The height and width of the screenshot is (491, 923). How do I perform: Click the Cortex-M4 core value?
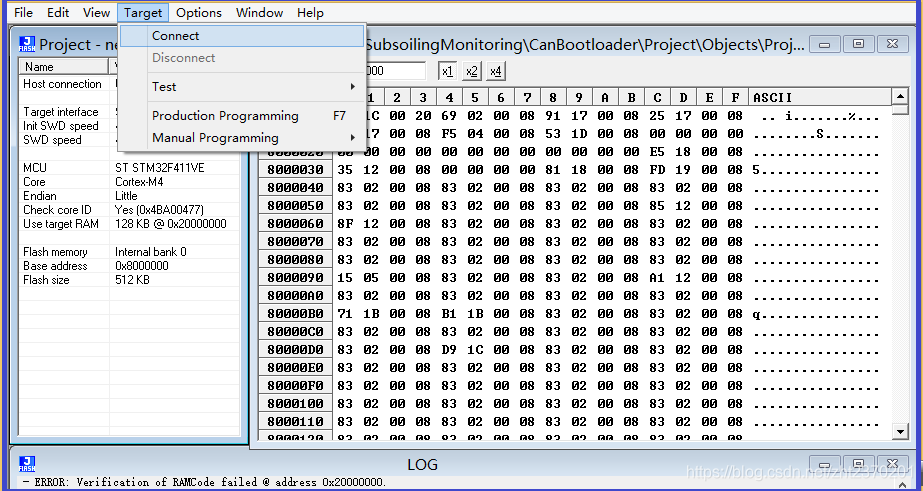coord(139,182)
